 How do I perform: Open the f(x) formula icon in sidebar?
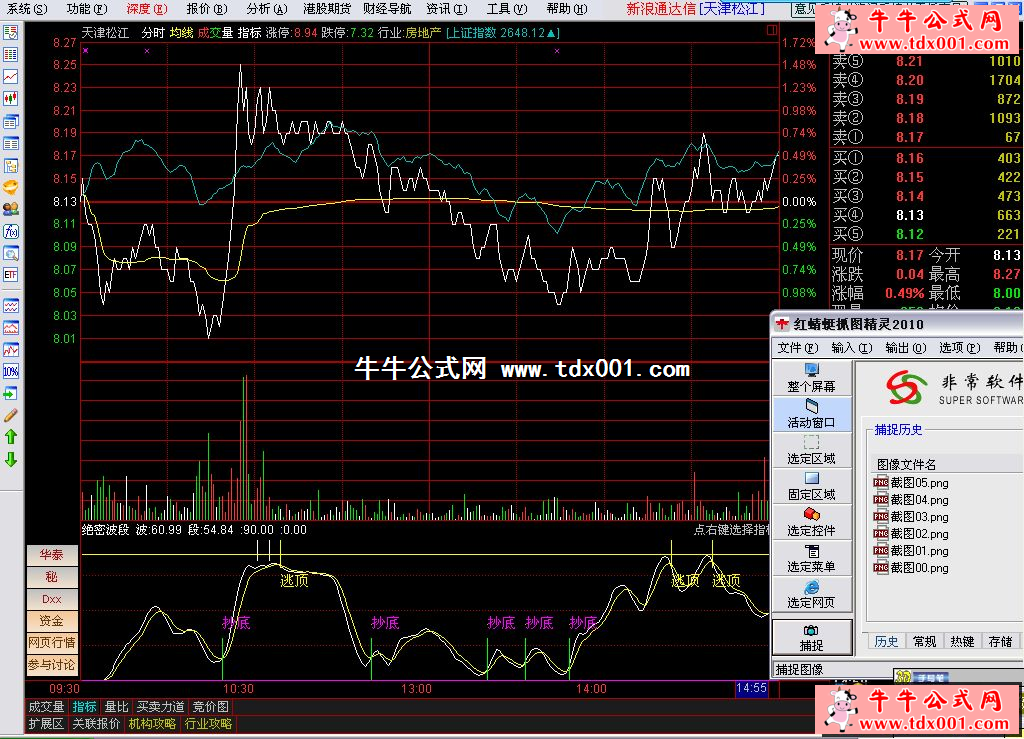pos(10,232)
